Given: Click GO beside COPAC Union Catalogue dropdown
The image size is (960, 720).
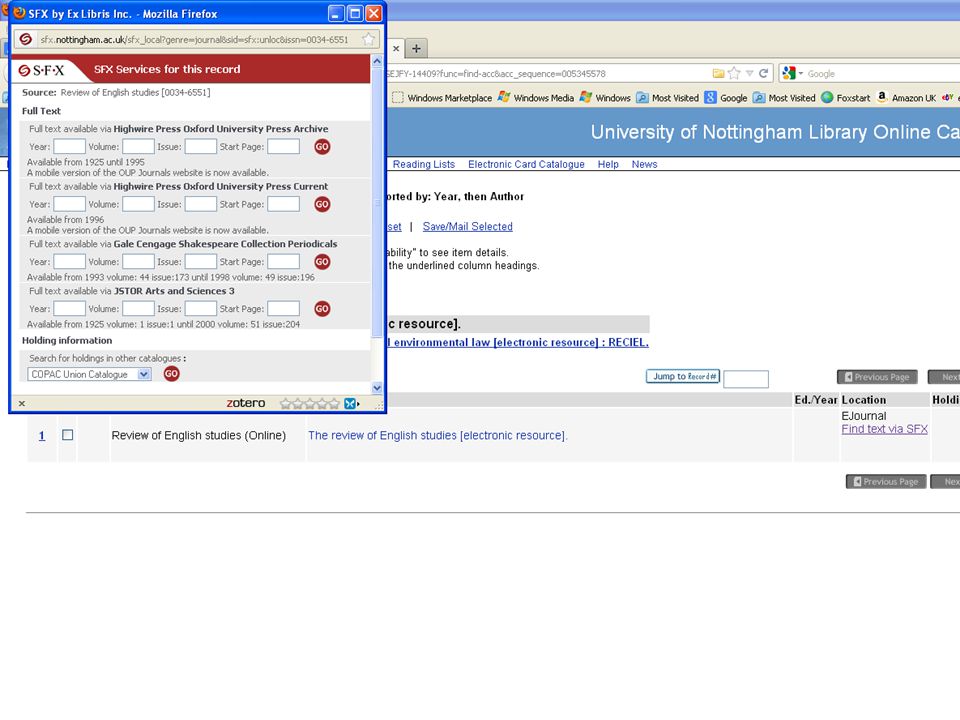Looking at the screenshot, I should [171, 373].
